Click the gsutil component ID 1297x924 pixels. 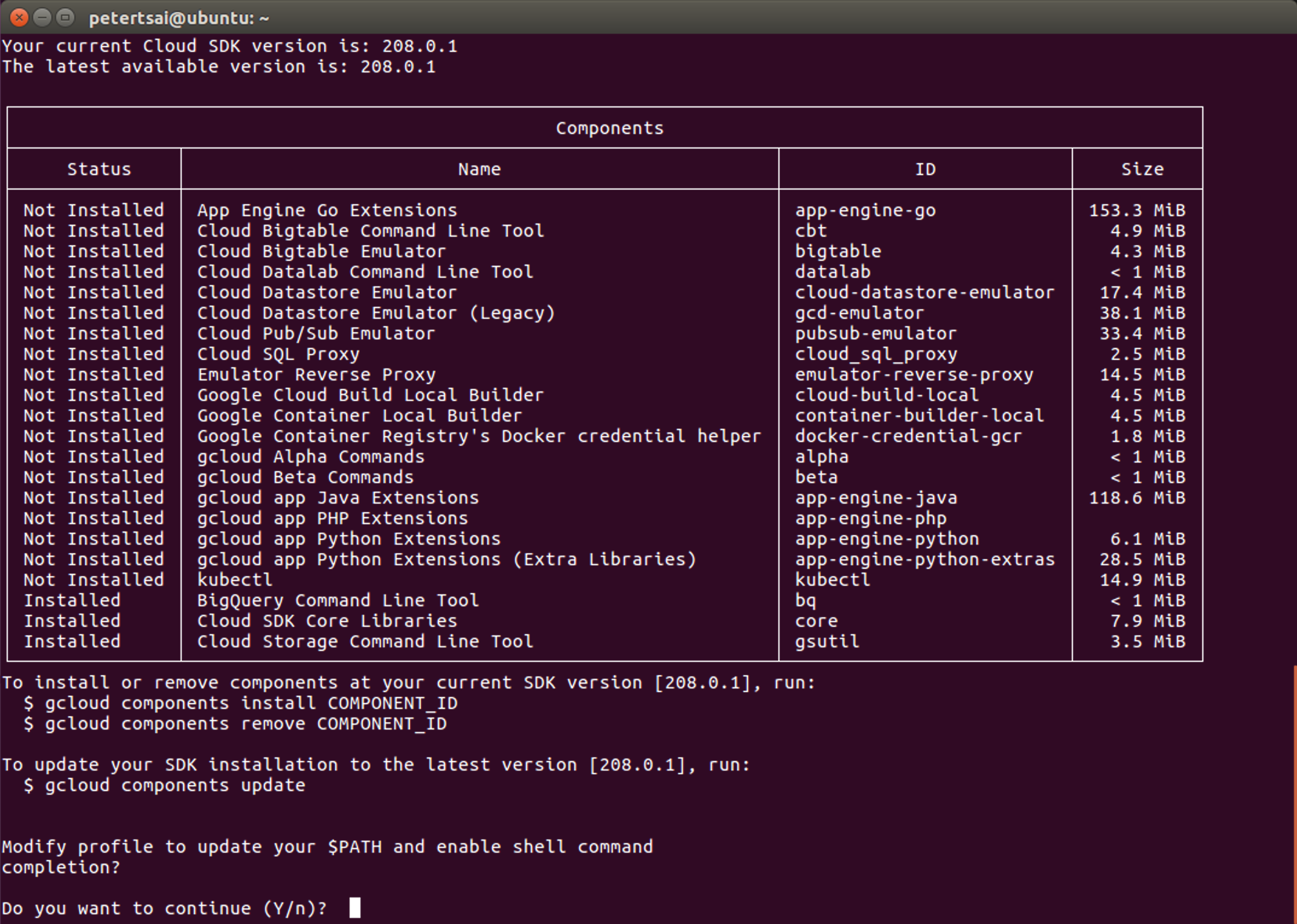pos(827,641)
